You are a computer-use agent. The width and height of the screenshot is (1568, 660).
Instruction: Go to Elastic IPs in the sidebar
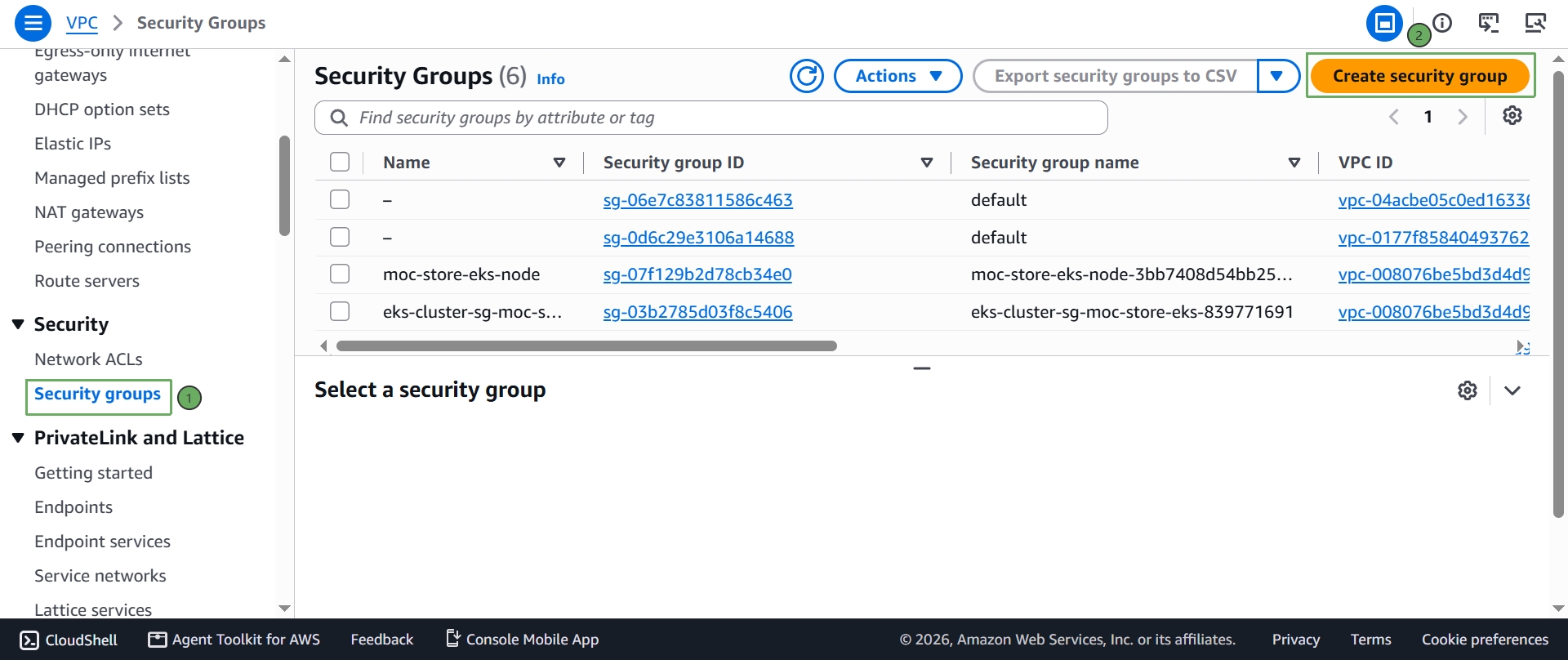point(73,144)
